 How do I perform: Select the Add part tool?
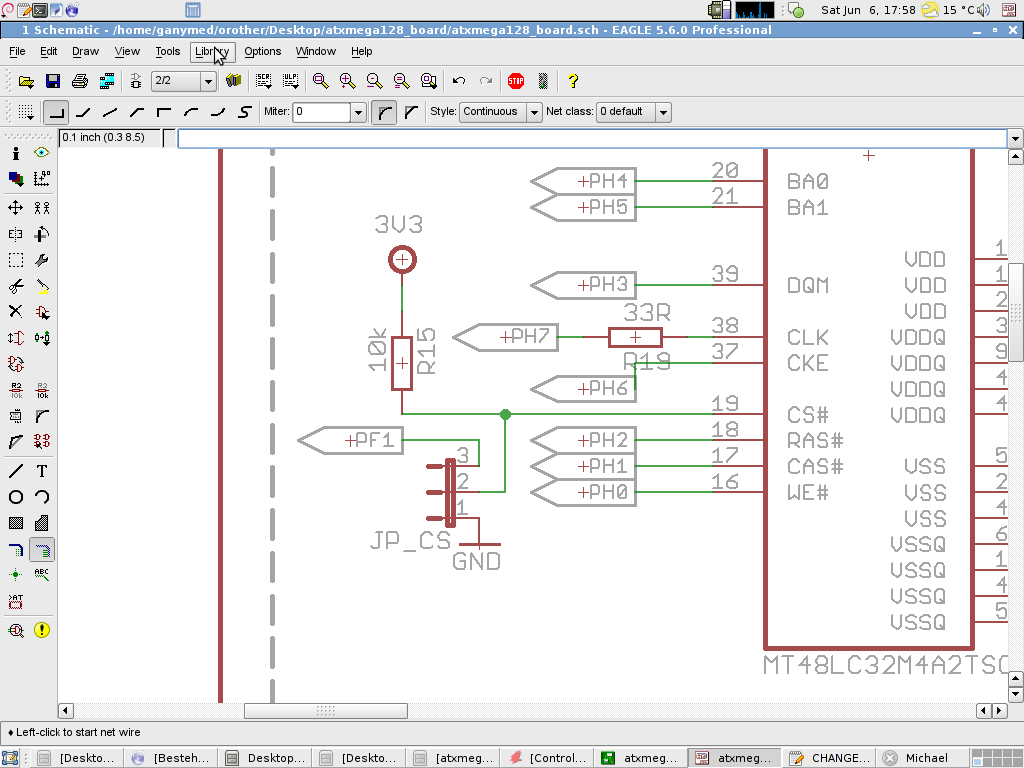pos(42,312)
